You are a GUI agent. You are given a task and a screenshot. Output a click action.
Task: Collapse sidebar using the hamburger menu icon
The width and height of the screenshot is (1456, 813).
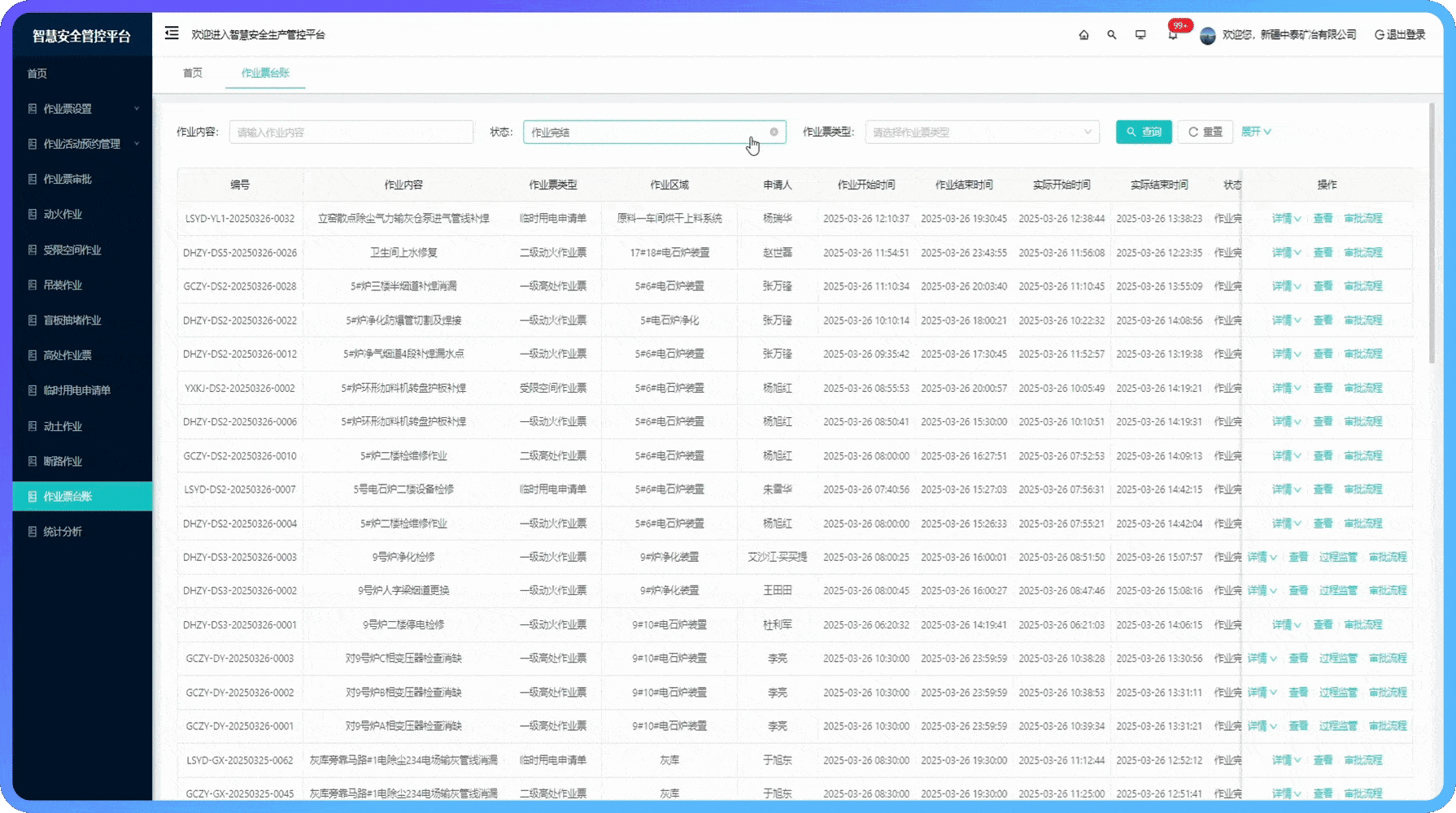click(172, 33)
